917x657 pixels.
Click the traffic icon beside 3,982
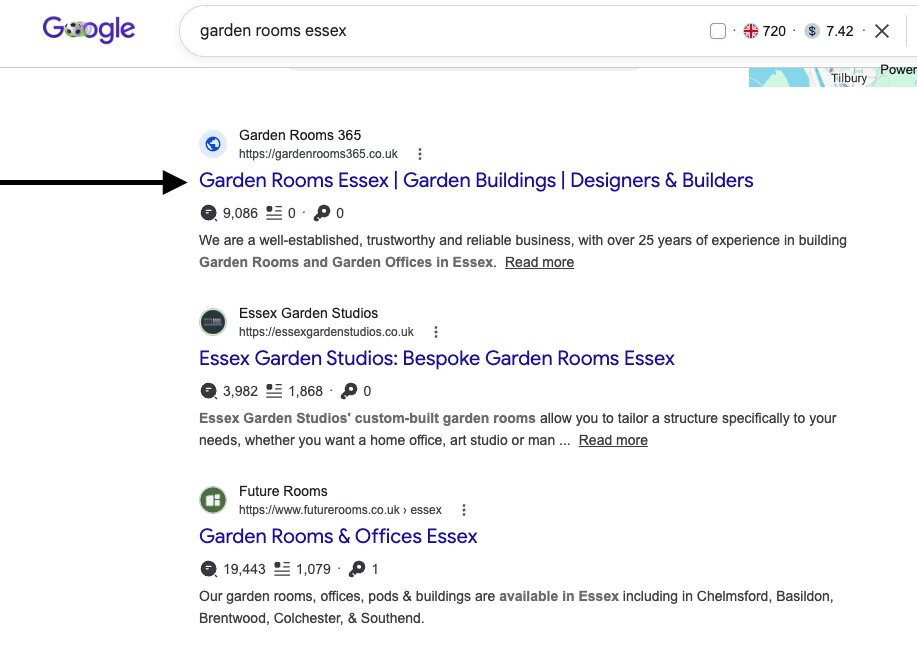point(208,391)
